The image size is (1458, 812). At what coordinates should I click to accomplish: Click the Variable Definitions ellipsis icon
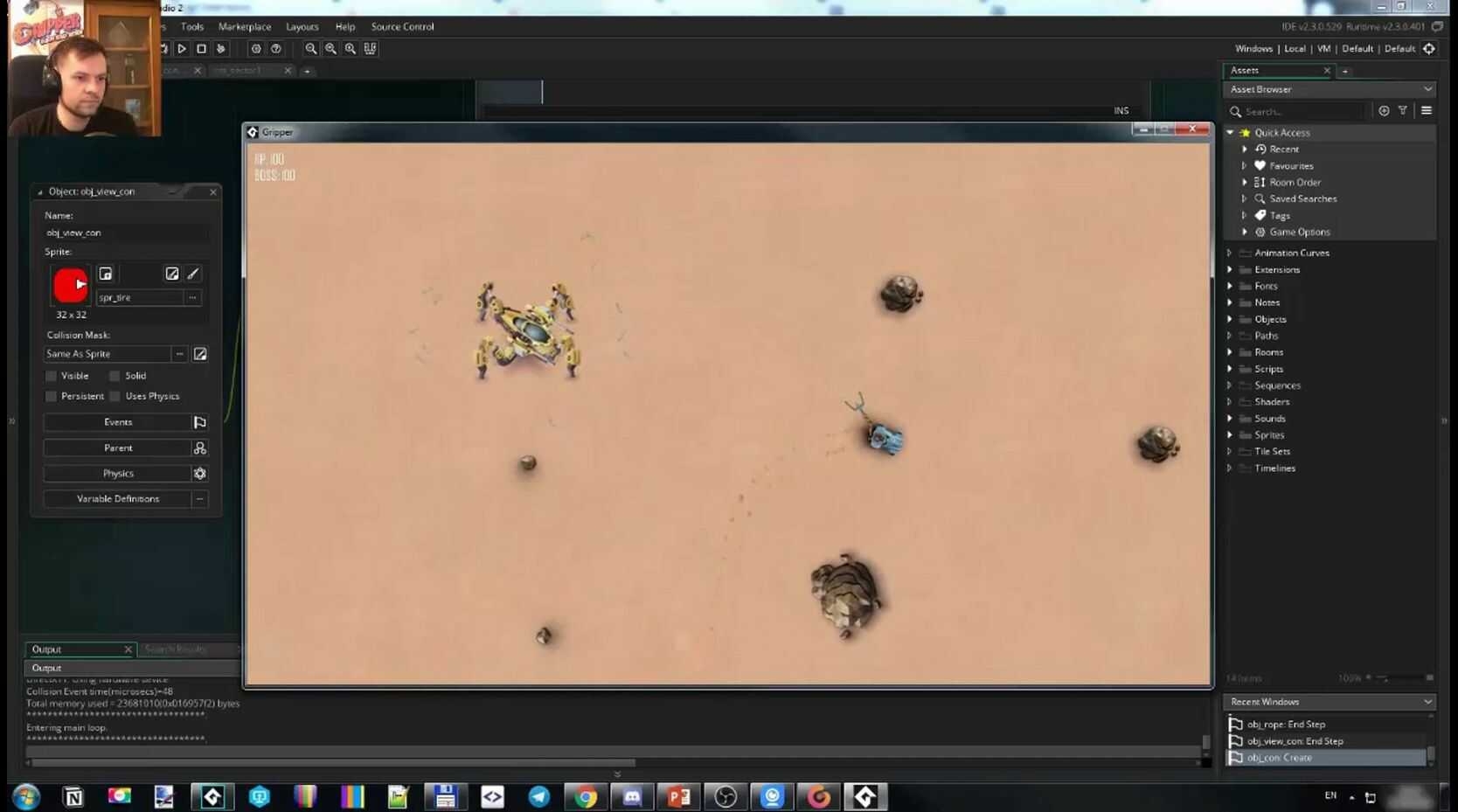pos(200,498)
